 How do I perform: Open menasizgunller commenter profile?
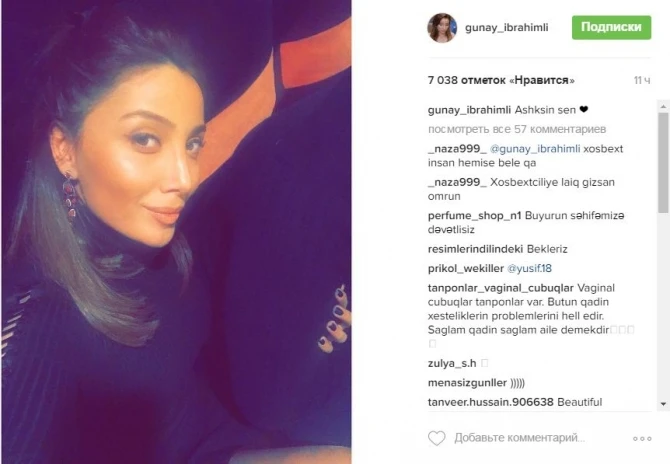coord(467,383)
